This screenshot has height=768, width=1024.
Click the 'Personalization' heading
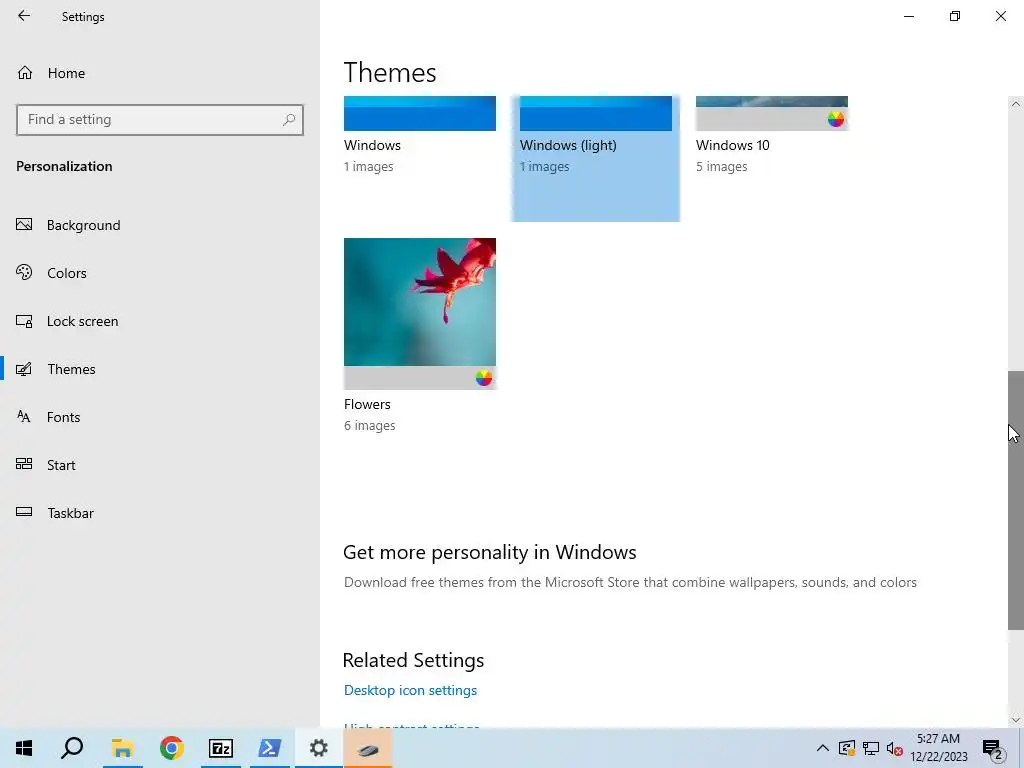[64, 166]
